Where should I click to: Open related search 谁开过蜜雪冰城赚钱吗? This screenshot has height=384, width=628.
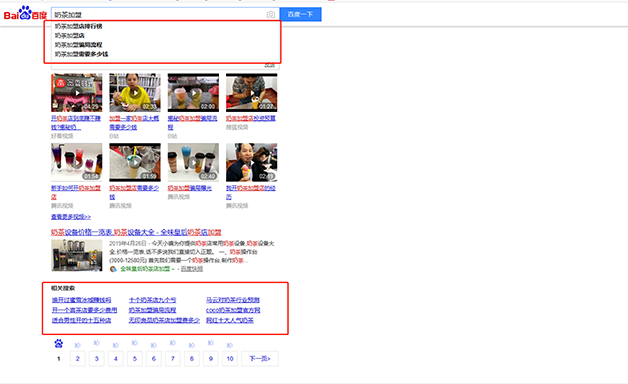81,300
